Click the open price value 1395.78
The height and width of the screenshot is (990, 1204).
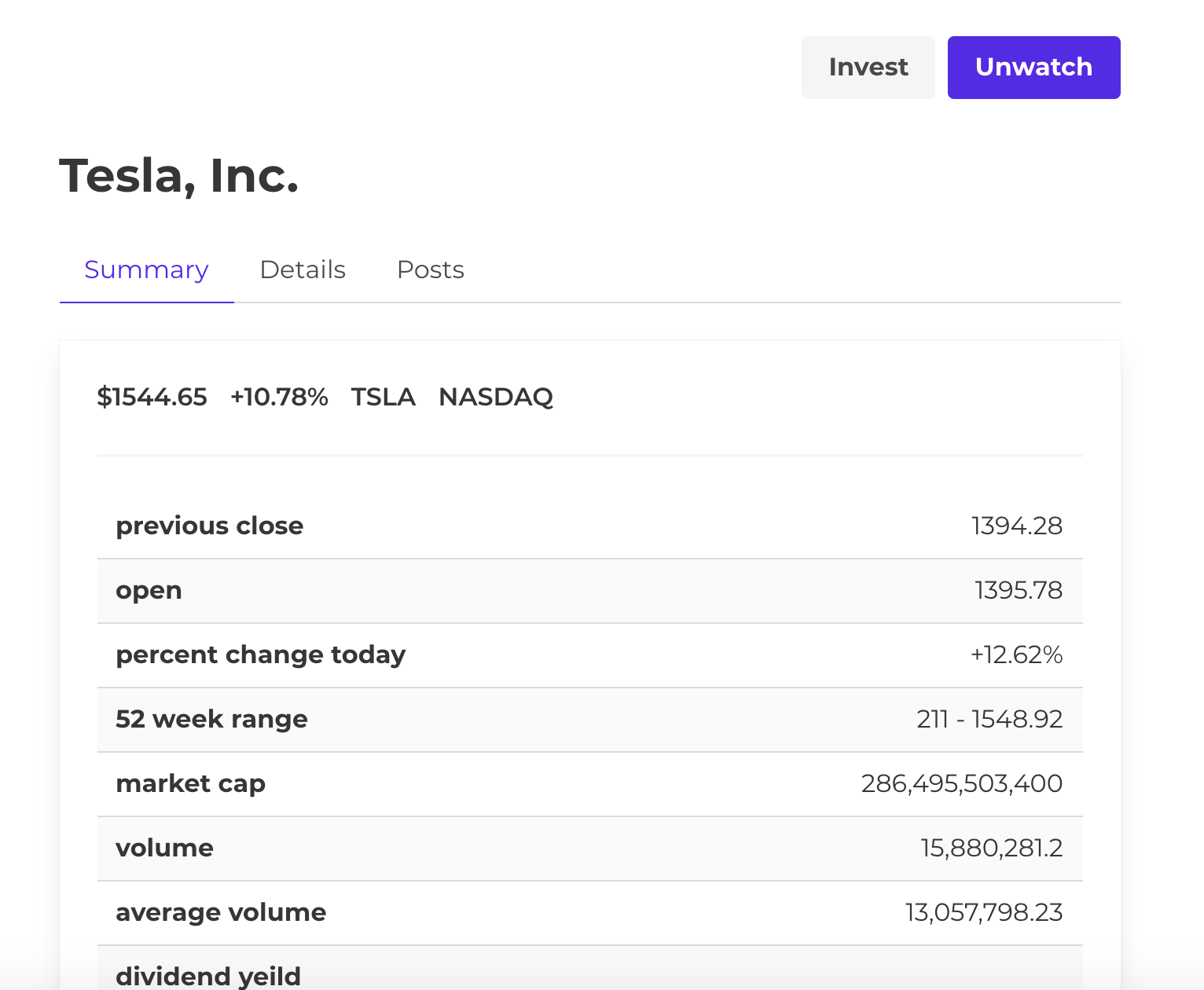click(1019, 590)
